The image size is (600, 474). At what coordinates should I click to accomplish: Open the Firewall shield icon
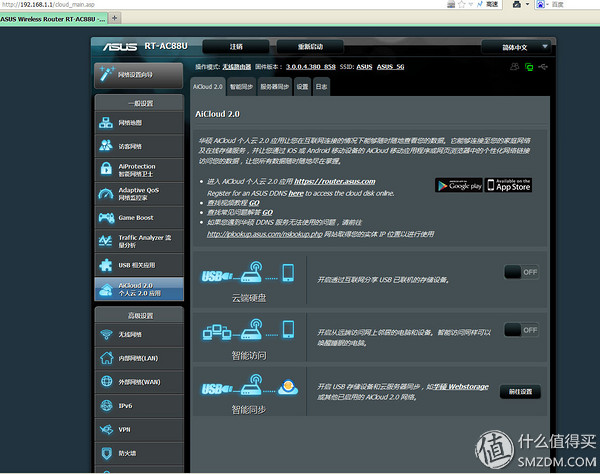pyautogui.click(x=106, y=453)
